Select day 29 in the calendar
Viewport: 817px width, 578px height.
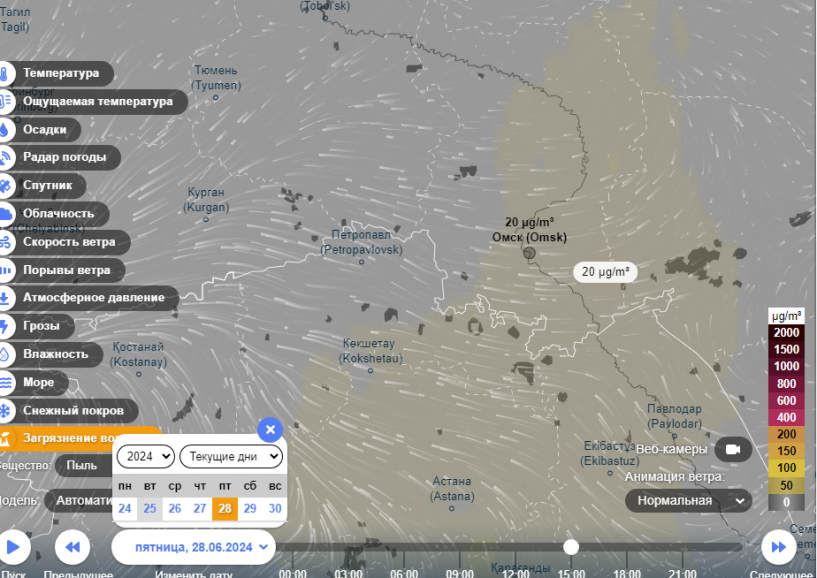pyautogui.click(x=250, y=509)
